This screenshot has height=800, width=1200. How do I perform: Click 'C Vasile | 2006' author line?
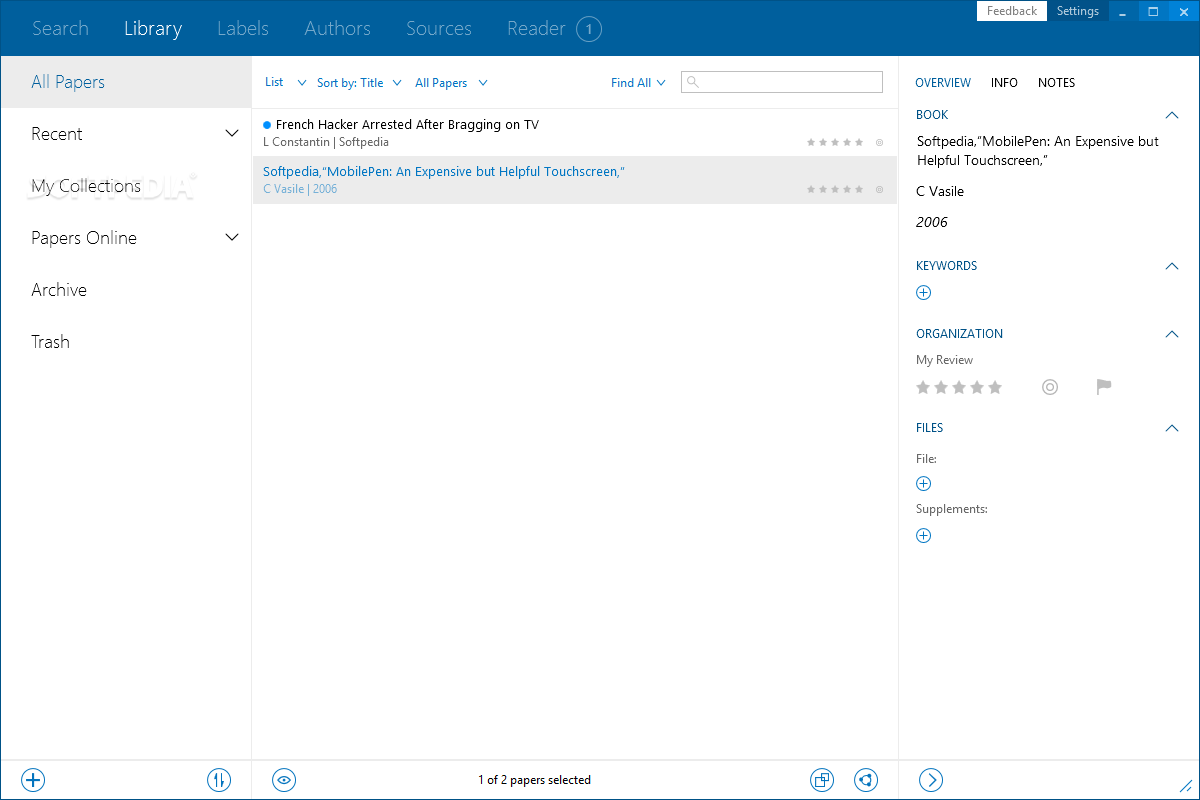point(300,189)
